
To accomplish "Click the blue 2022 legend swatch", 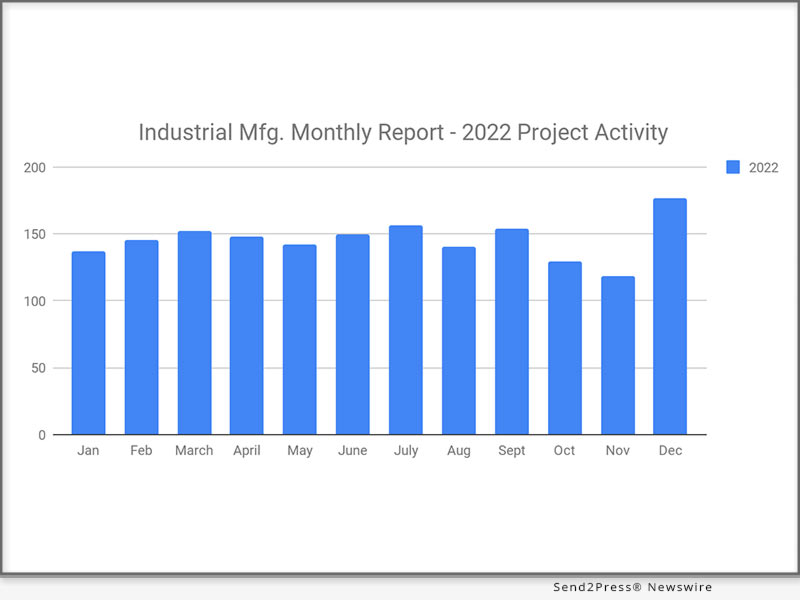I will [733, 168].
